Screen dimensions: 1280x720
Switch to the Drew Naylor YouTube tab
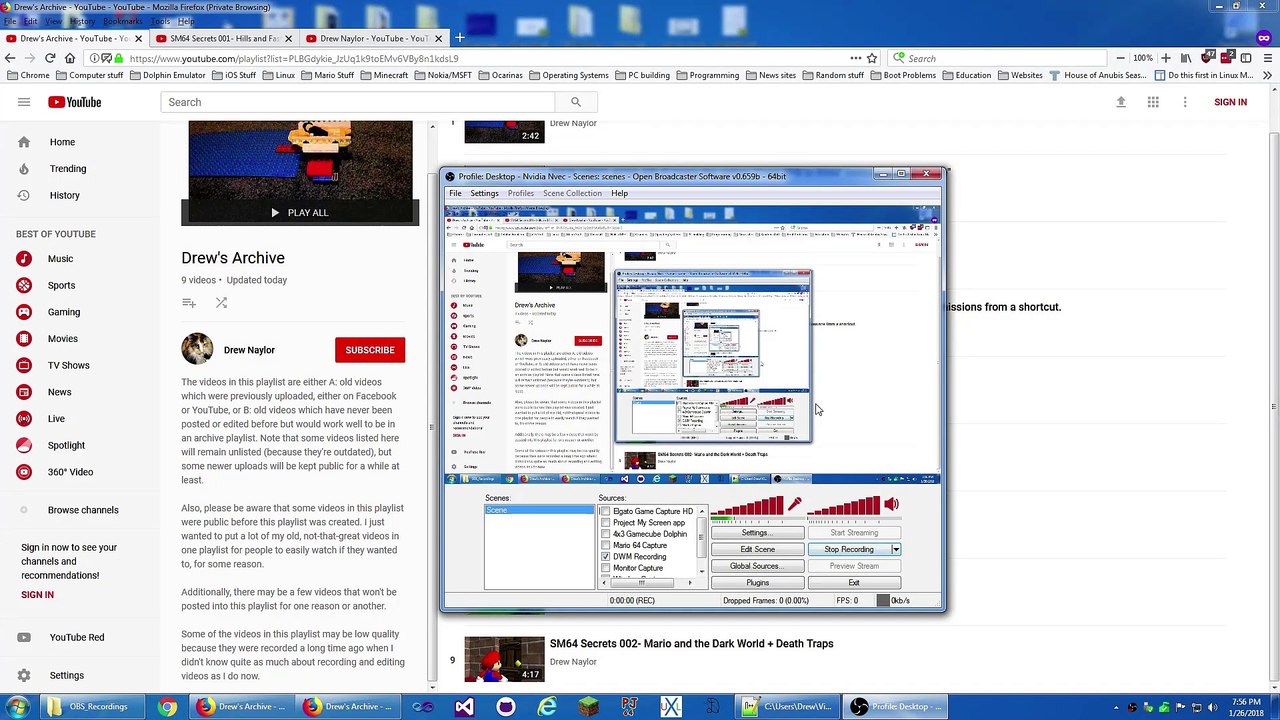[374, 38]
